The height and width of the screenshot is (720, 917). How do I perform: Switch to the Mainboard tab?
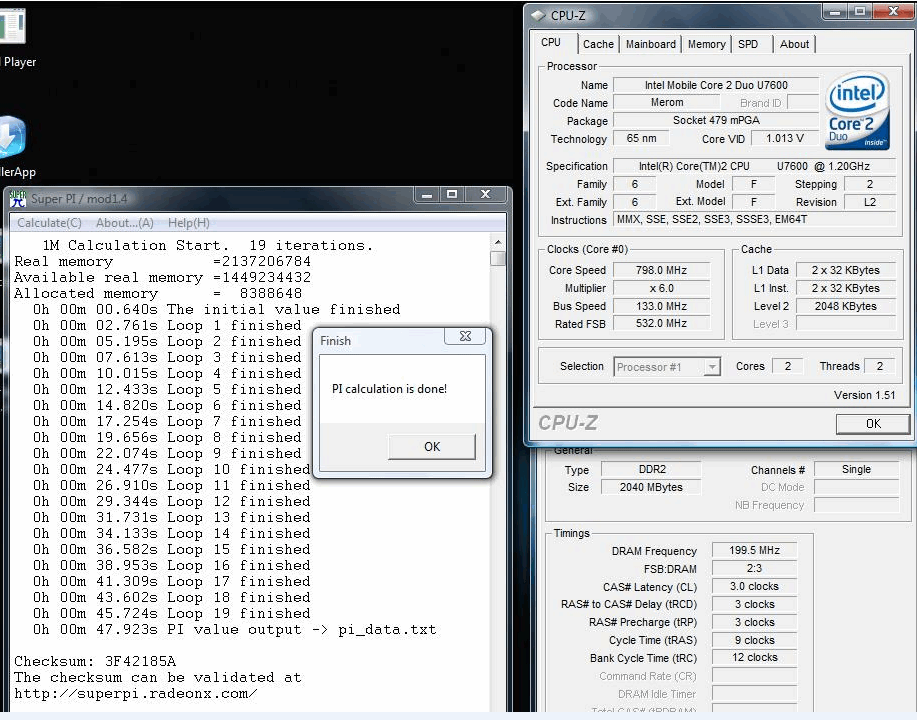[650, 44]
